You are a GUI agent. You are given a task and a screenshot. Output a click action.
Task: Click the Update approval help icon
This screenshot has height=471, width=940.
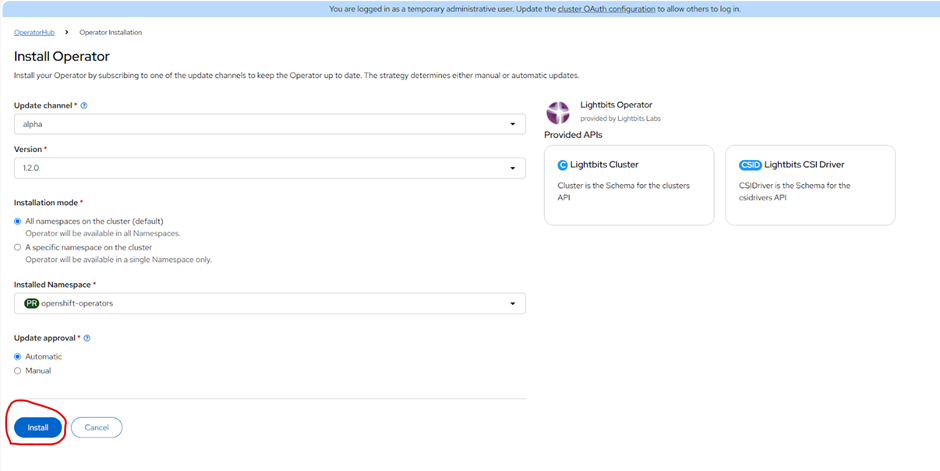87,338
